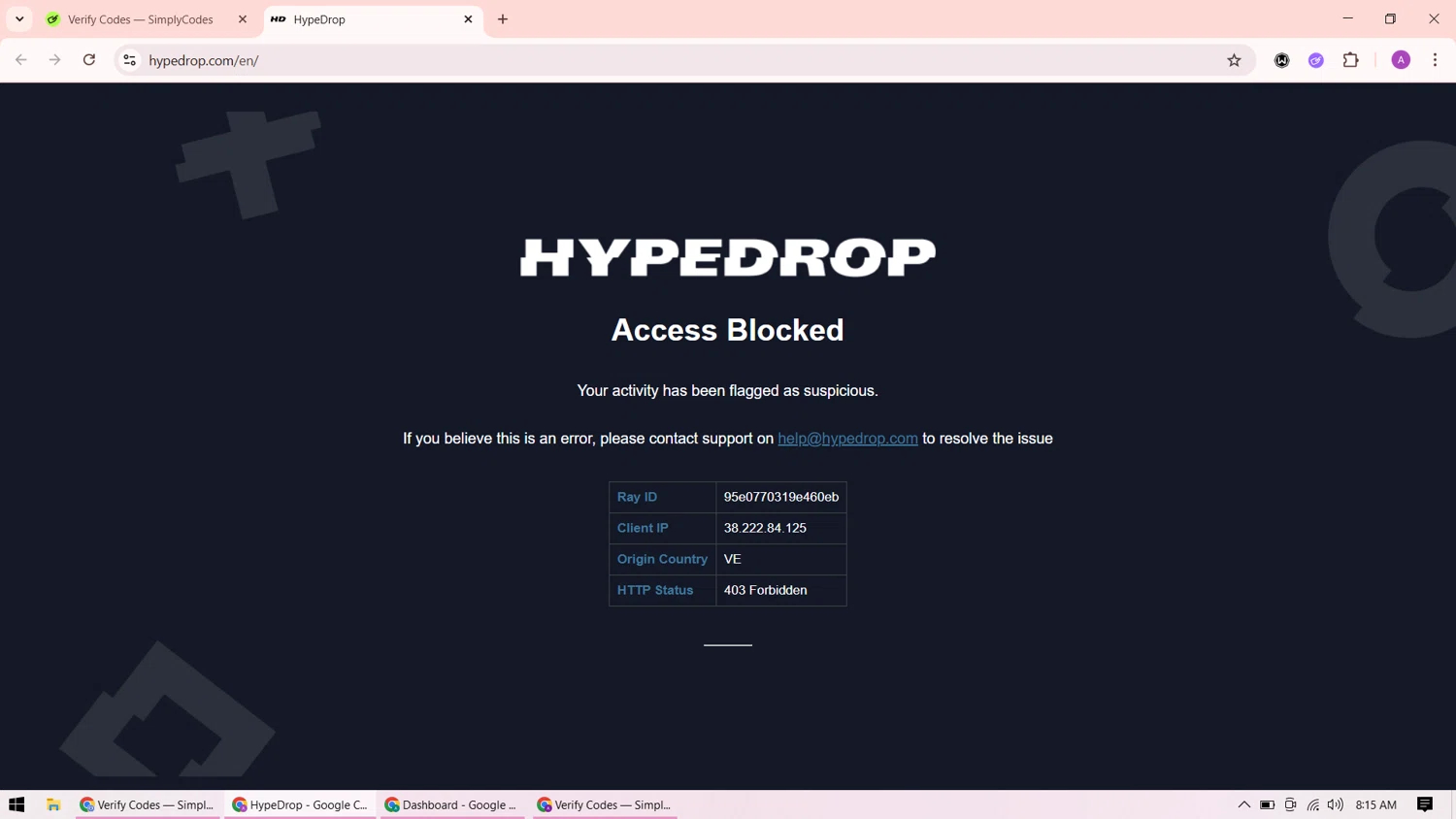Image resolution: width=1456 pixels, height=819 pixels.
Task: Close the Verify Codes — SimplyCodes tab
Action: (x=243, y=19)
